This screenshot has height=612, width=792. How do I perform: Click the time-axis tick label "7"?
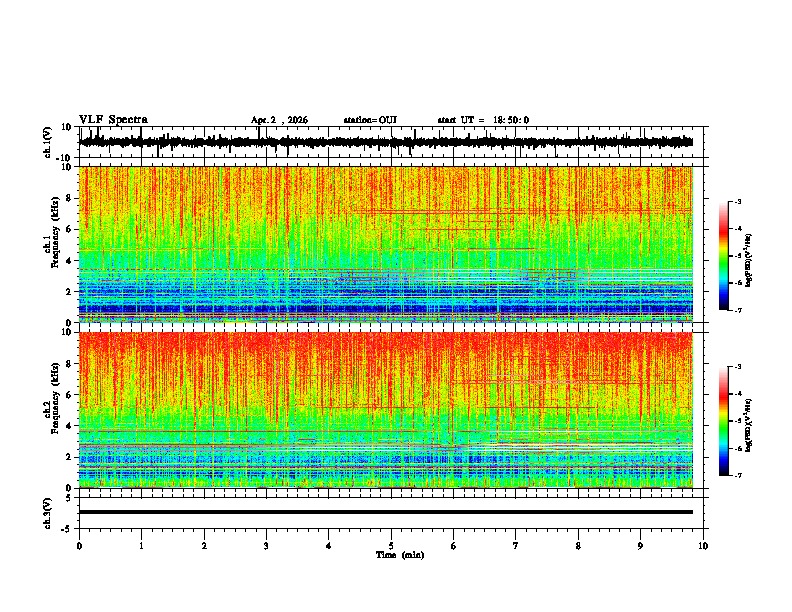[516, 546]
